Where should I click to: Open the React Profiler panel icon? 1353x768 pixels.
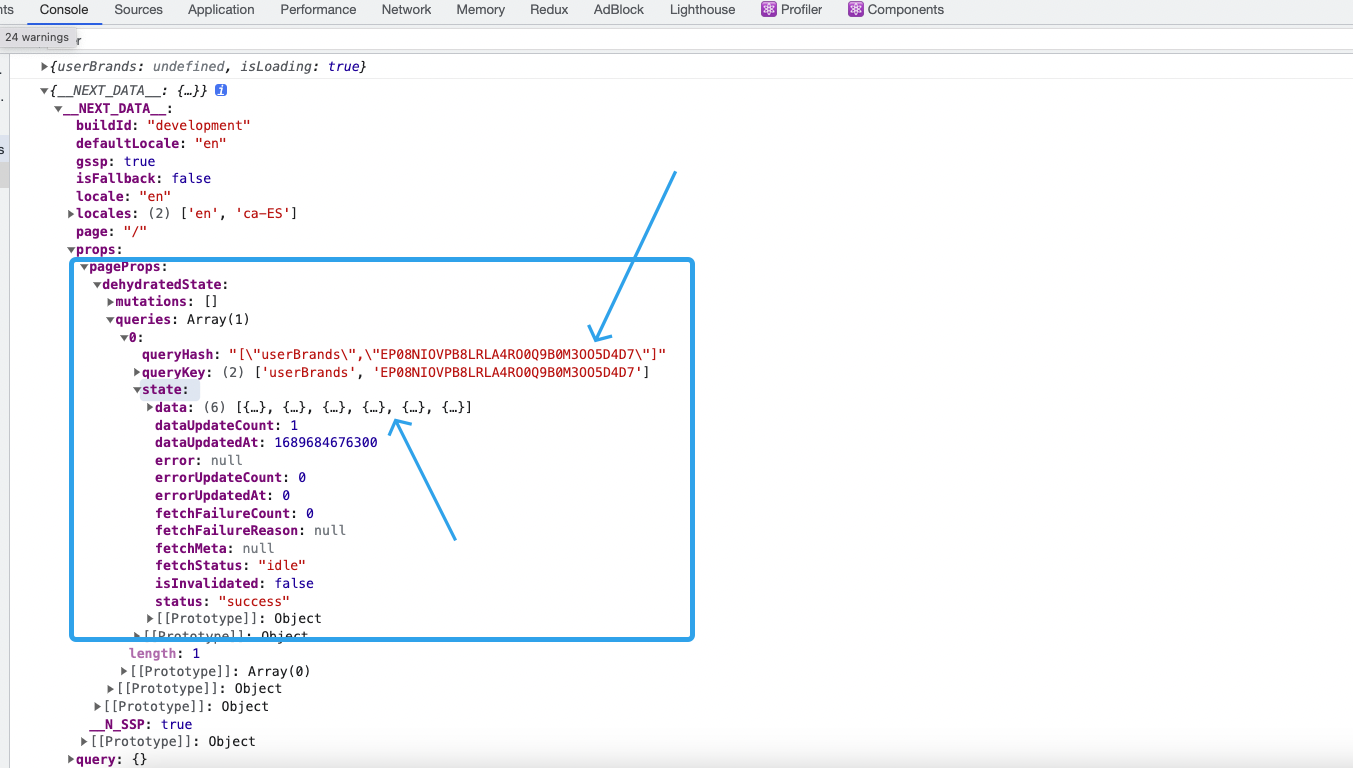coord(769,10)
